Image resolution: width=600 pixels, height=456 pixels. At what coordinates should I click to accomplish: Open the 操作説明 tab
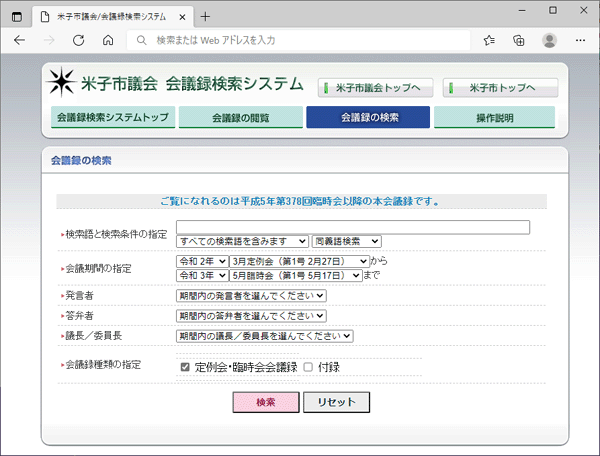(x=494, y=117)
